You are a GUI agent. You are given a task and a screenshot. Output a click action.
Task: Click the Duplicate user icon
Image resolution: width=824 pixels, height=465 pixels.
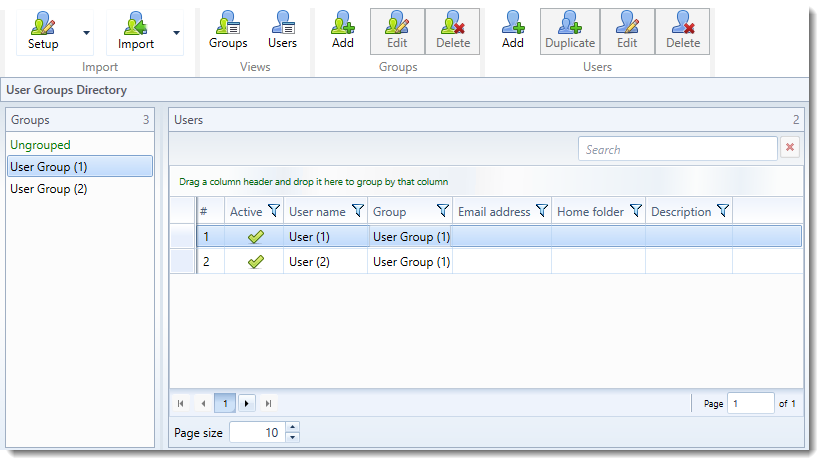point(570,22)
